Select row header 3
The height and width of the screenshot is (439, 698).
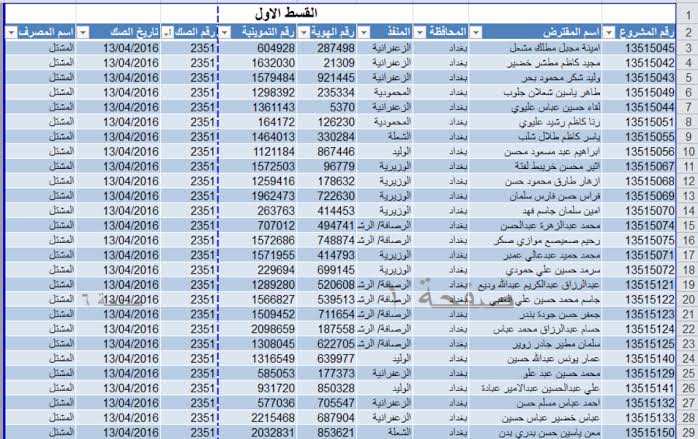[687, 48]
